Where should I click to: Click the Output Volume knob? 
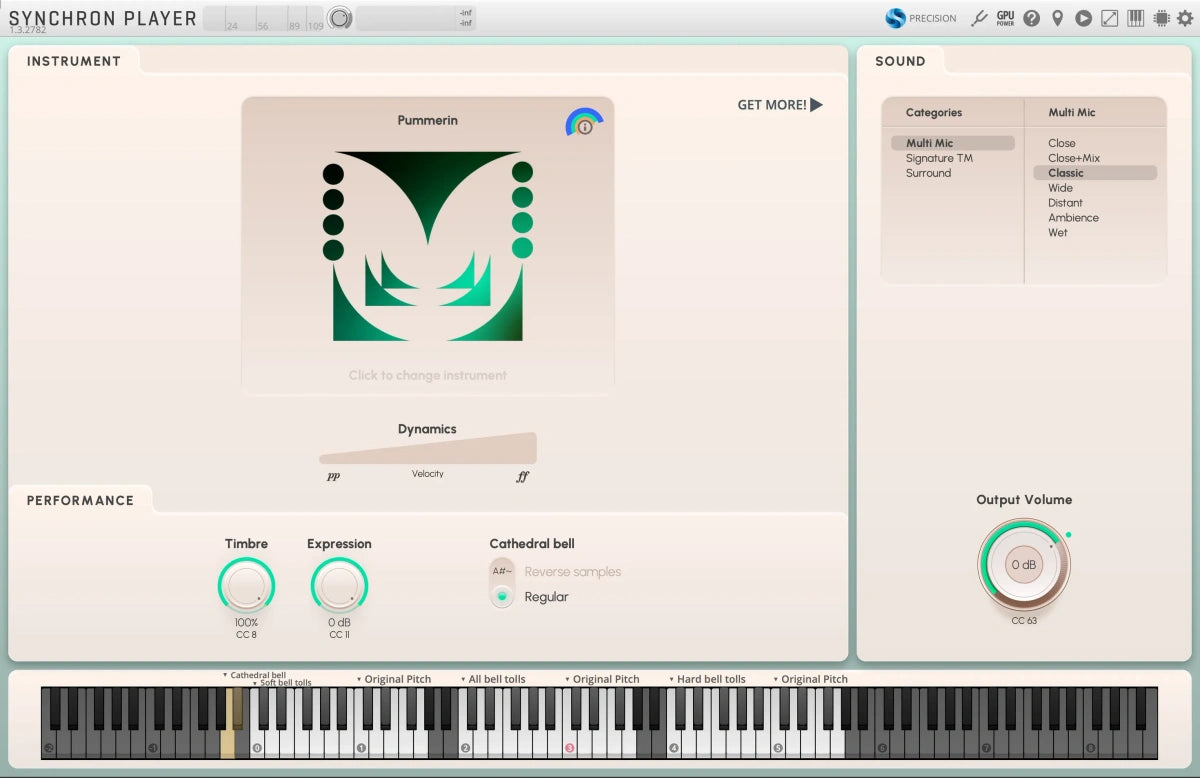tap(1024, 564)
